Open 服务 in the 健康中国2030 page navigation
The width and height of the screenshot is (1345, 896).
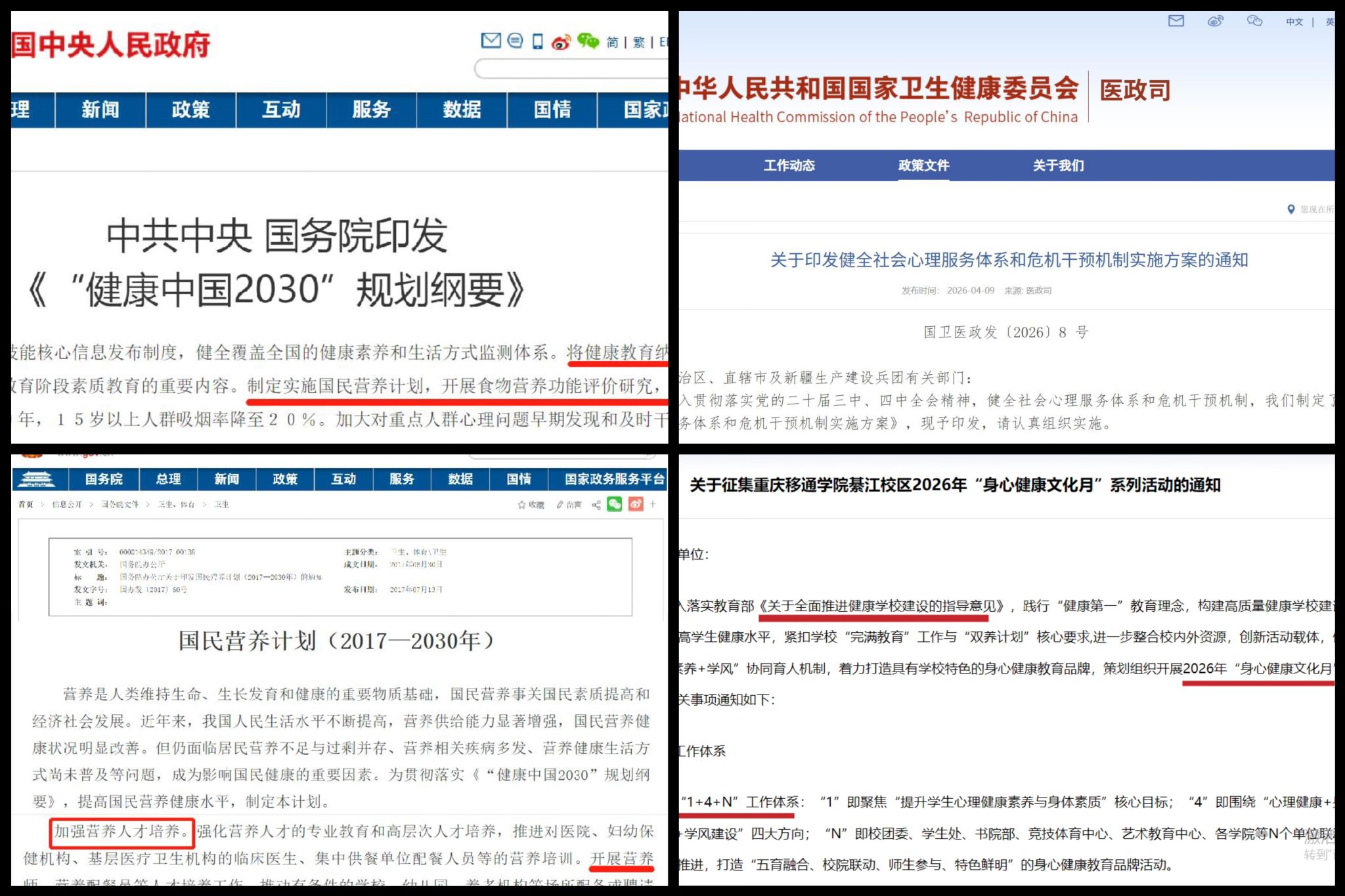371,110
